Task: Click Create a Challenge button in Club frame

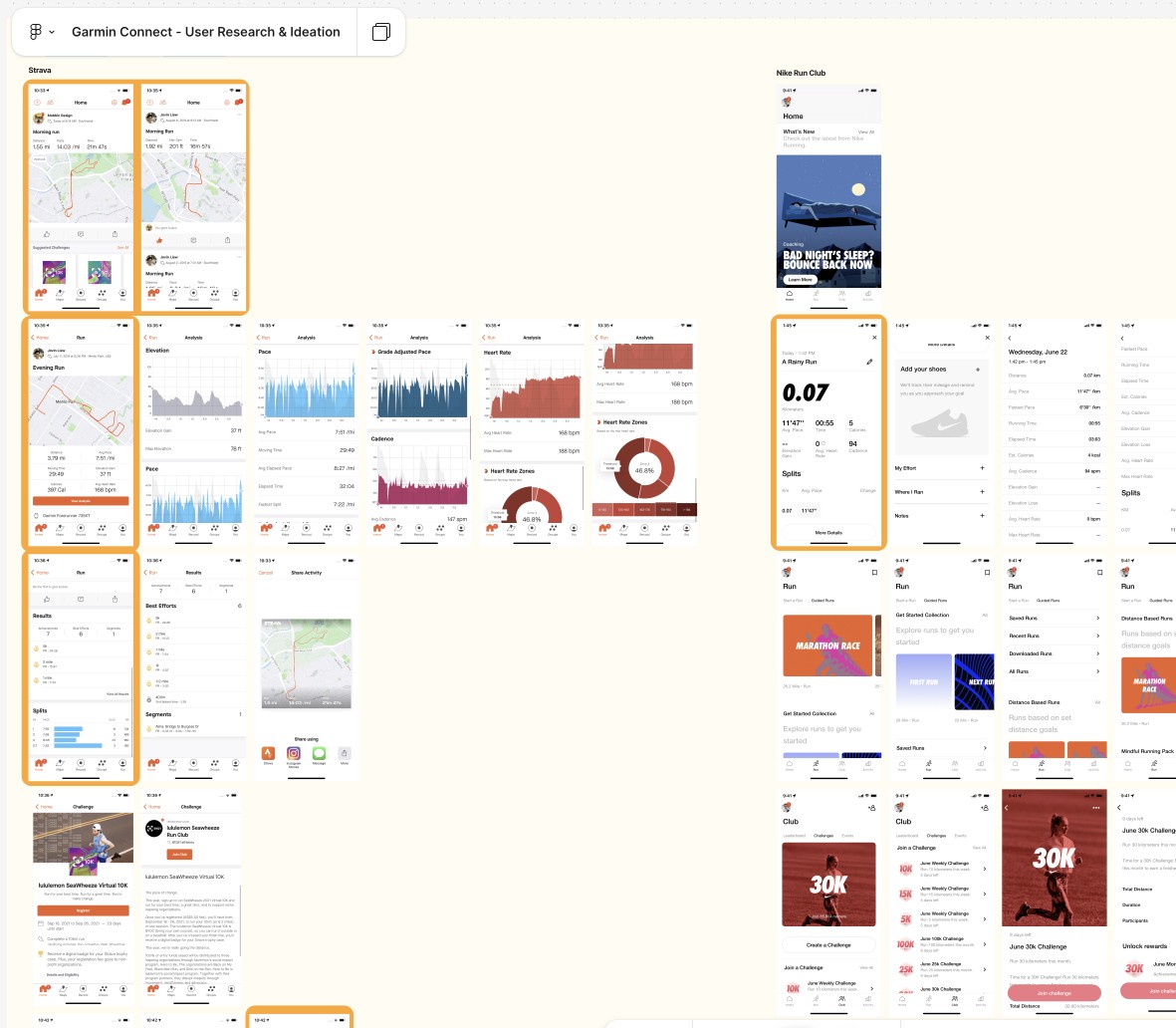Action: point(828,944)
